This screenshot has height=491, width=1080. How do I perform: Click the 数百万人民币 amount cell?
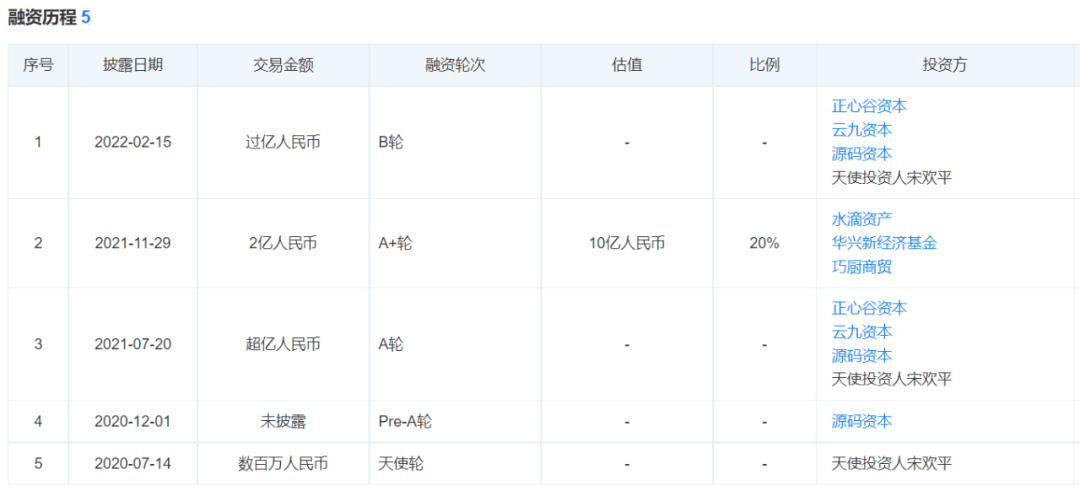(x=283, y=463)
